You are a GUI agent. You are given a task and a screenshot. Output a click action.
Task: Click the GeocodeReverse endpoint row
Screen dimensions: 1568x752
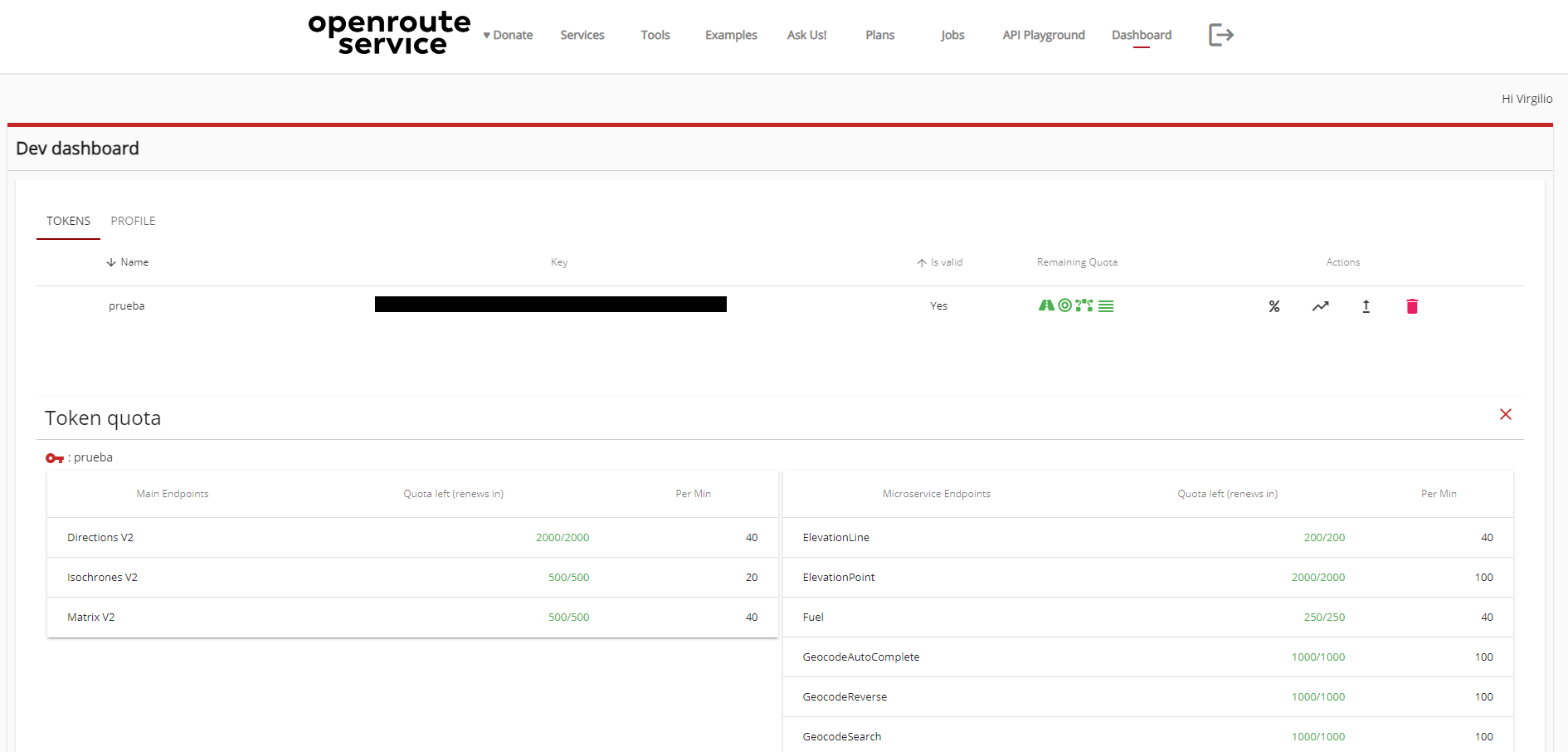tap(1148, 697)
